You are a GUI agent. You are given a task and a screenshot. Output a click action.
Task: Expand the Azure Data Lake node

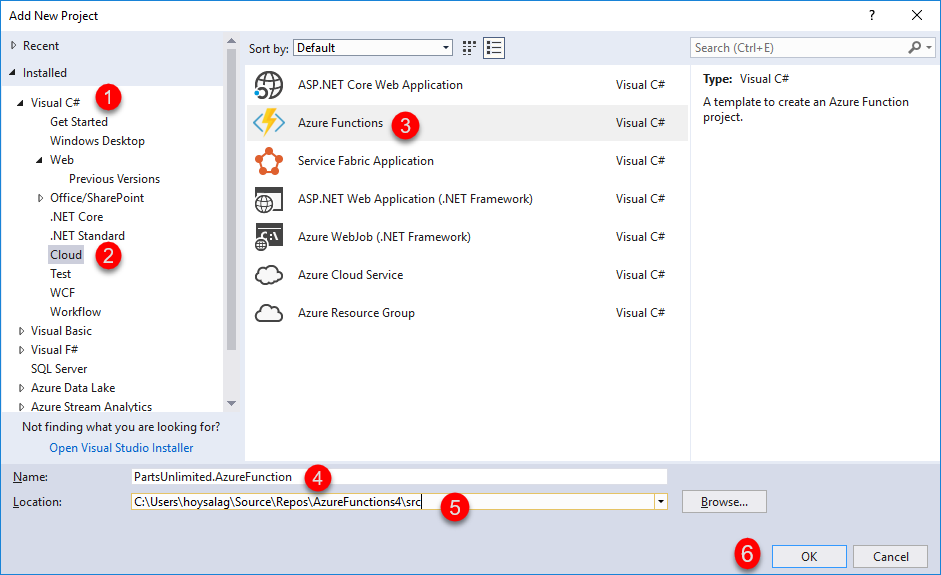[x=21, y=388]
